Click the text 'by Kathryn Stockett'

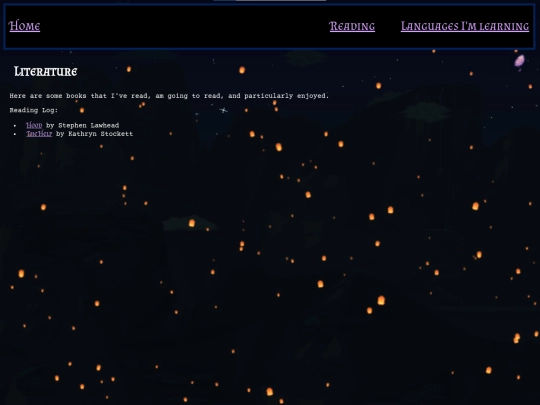94,134
